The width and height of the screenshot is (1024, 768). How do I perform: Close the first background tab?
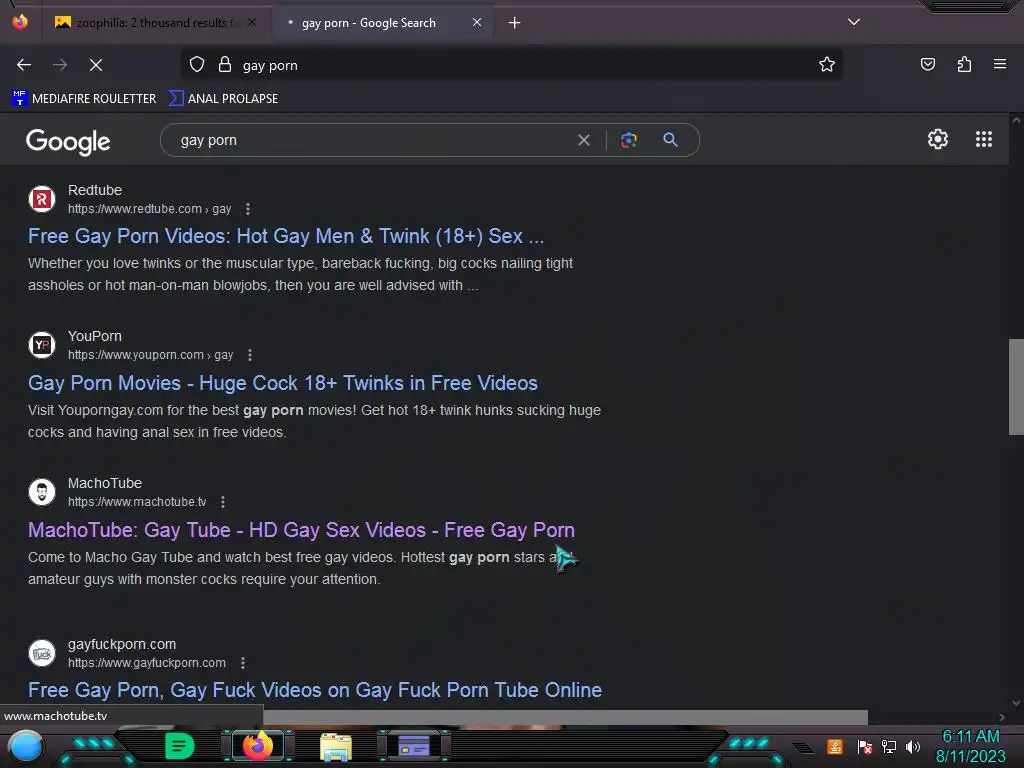tap(252, 23)
